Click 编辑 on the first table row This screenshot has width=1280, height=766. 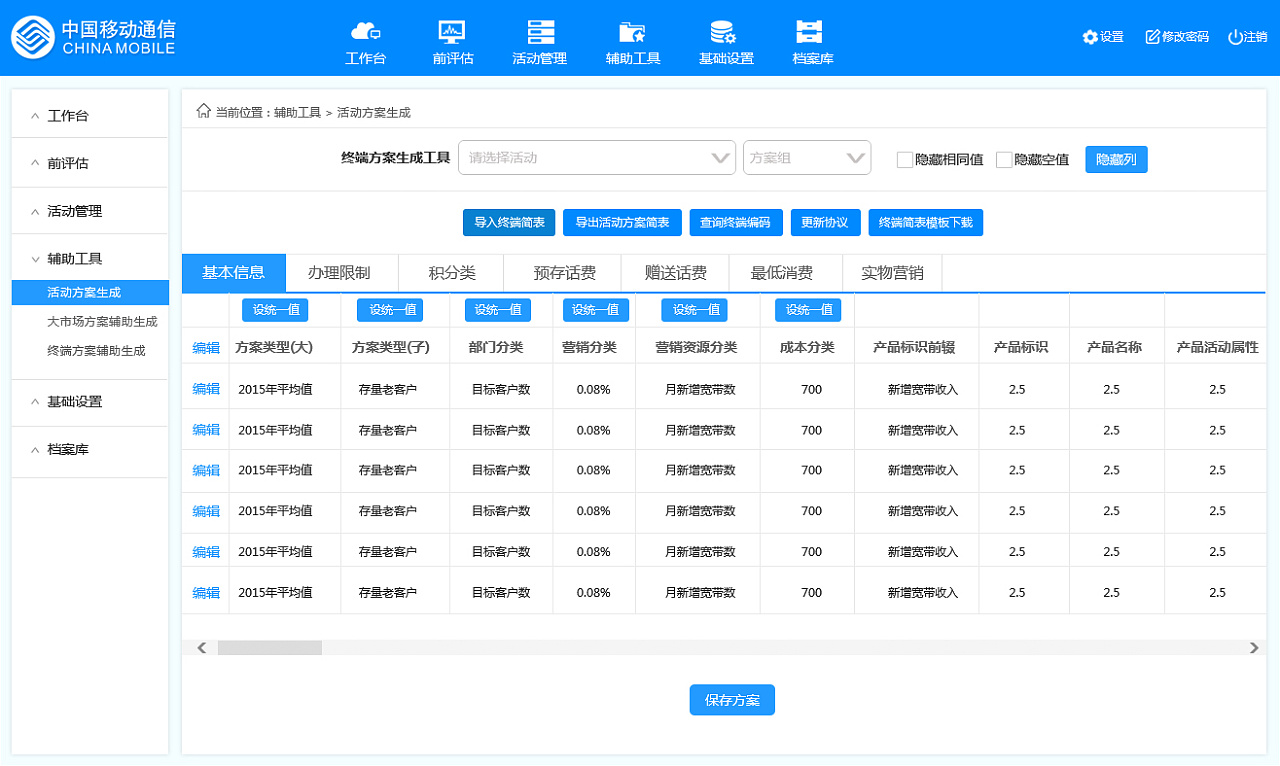pyautogui.click(x=204, y=389)
